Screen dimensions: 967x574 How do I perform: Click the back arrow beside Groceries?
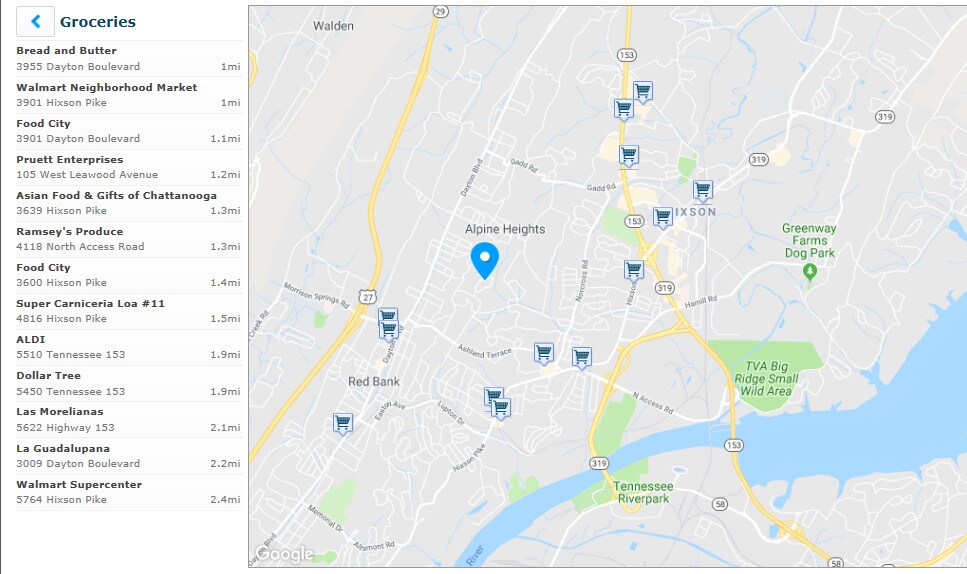click(x=35, y=22)
